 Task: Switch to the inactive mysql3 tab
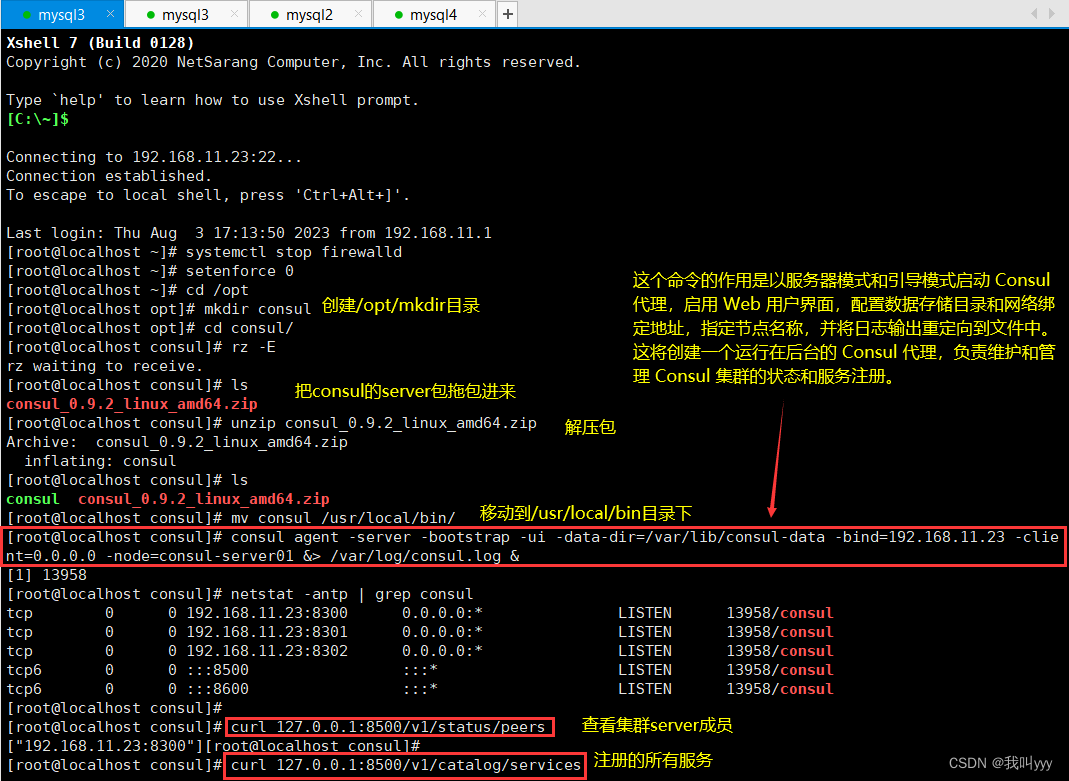[x=185, y=14]
